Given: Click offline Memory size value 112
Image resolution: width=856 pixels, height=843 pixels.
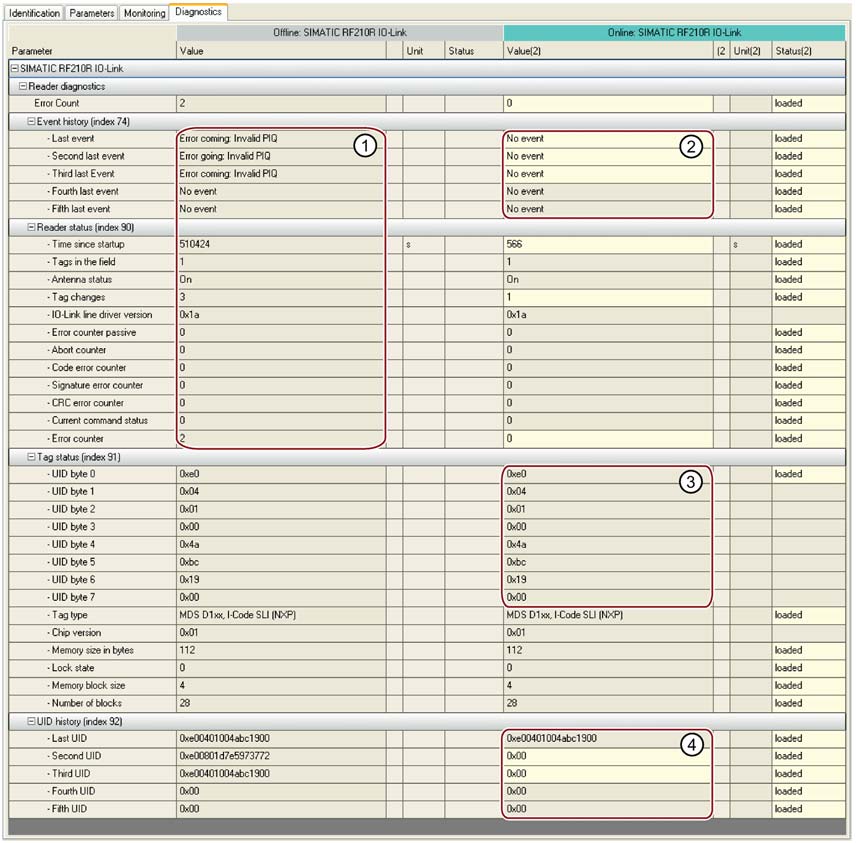Looking at the screenshot, I should [x=281, y=650].
